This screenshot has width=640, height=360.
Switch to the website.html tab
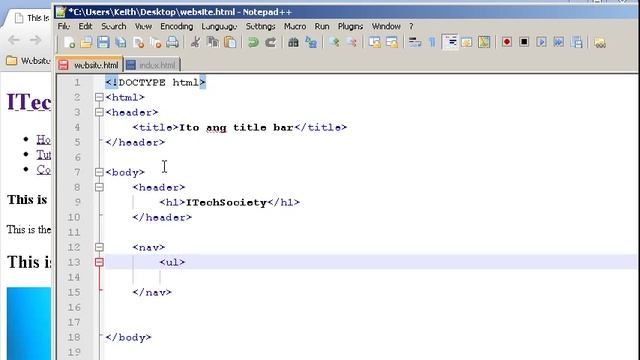click(89, 64)
